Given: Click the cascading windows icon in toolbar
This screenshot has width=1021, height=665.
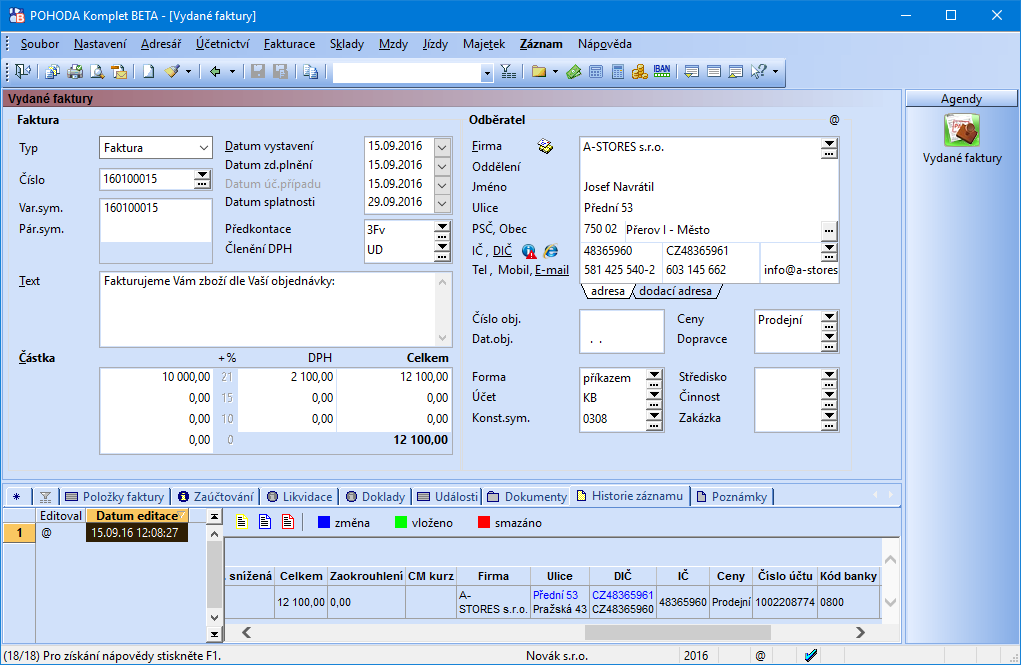Looking at the screenshot, I should tap(53, 72).
